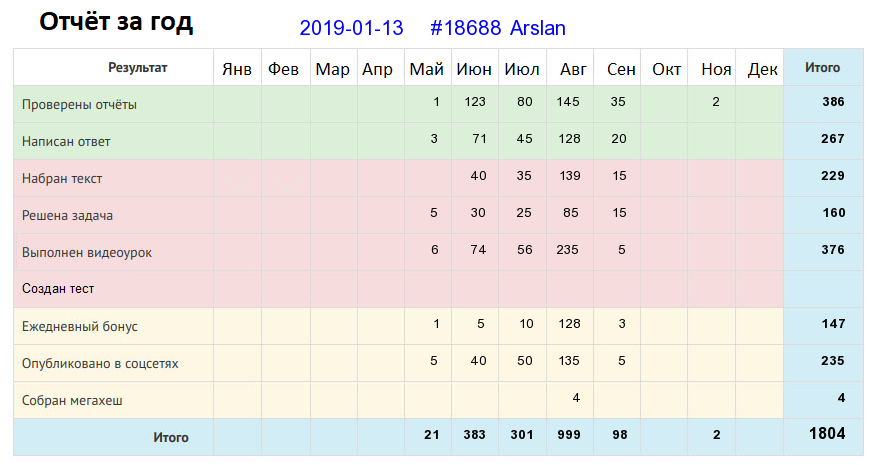Open the 2019-01-13 date link
This screenshot has height=465, width=871.
351,28
